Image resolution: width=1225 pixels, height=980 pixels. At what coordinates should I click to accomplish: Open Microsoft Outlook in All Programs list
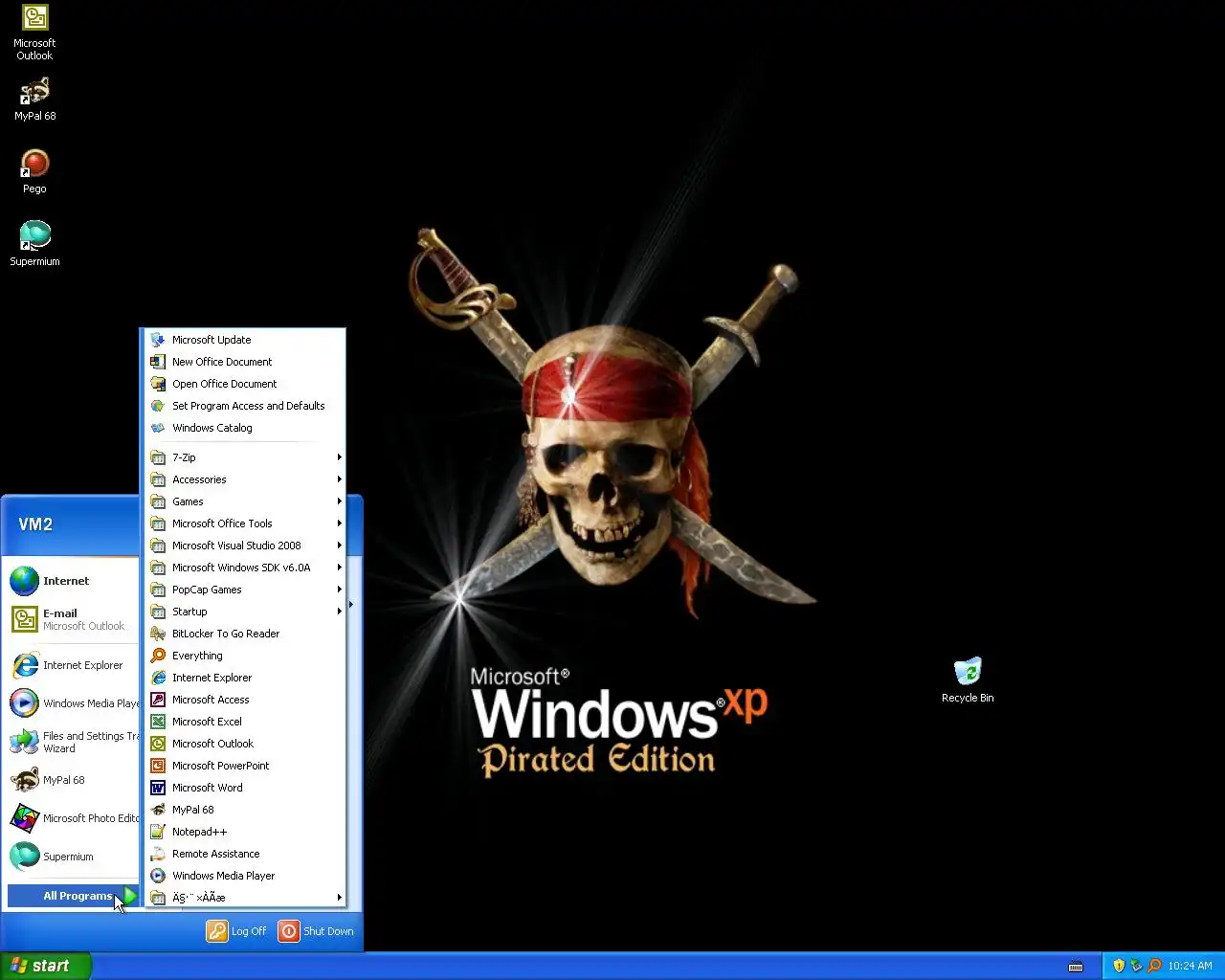(244, 744)
